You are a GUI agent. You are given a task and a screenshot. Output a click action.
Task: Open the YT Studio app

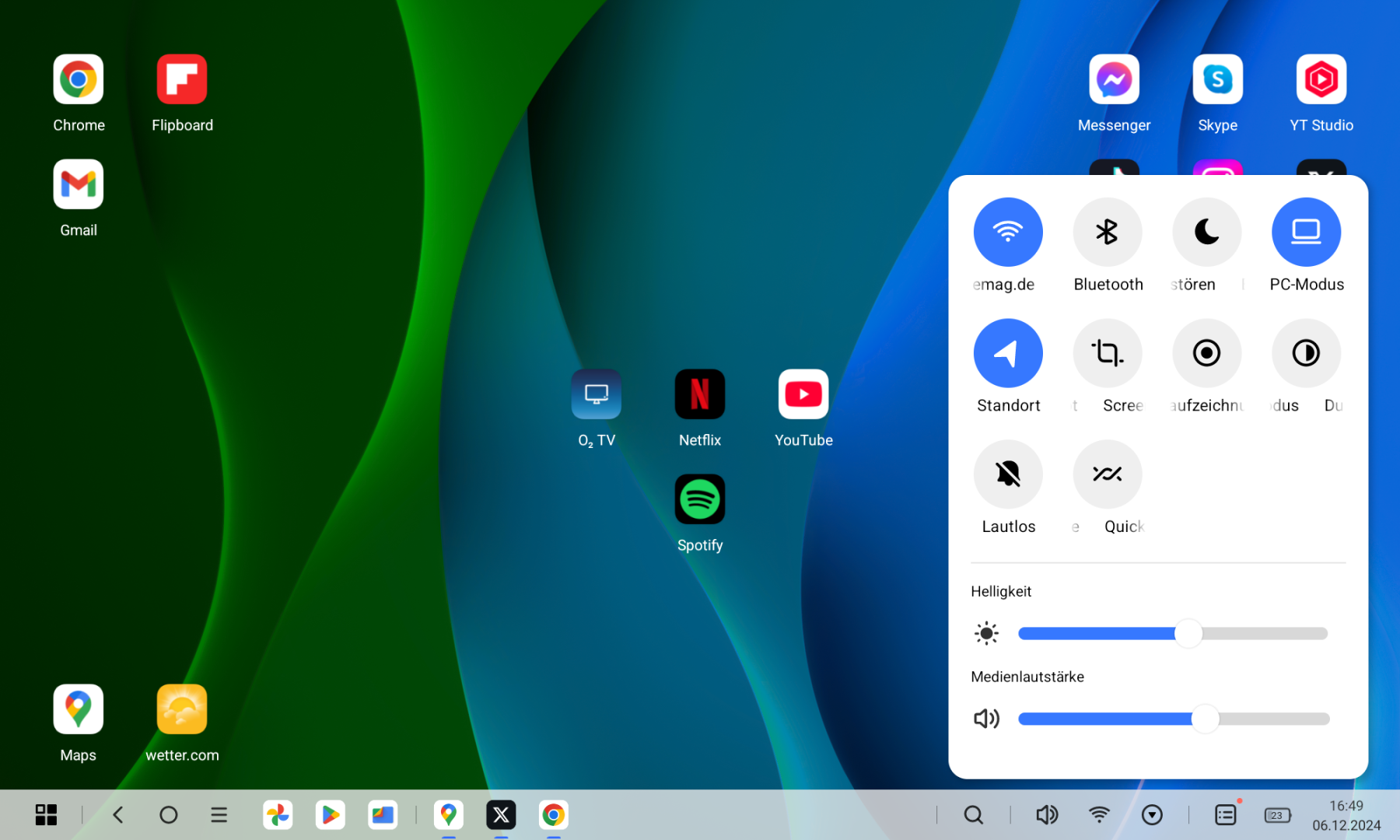(x=1321, y=79)
